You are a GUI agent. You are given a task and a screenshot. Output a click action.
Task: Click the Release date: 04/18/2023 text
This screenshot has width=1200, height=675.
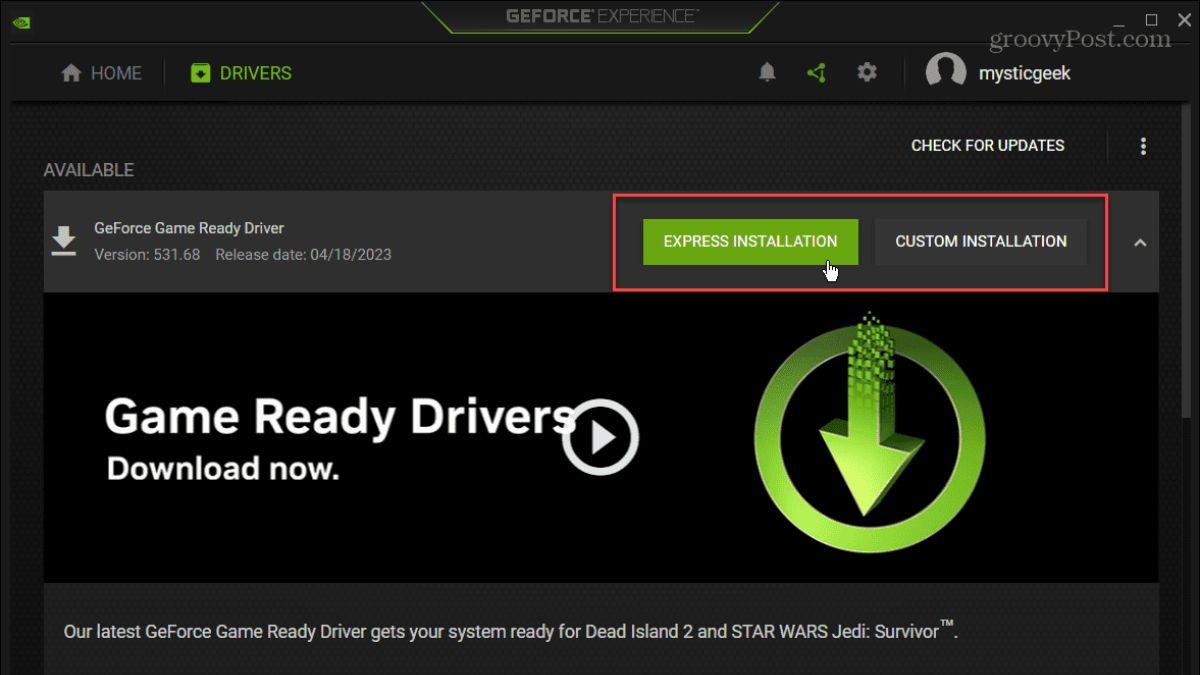point(303,255)
